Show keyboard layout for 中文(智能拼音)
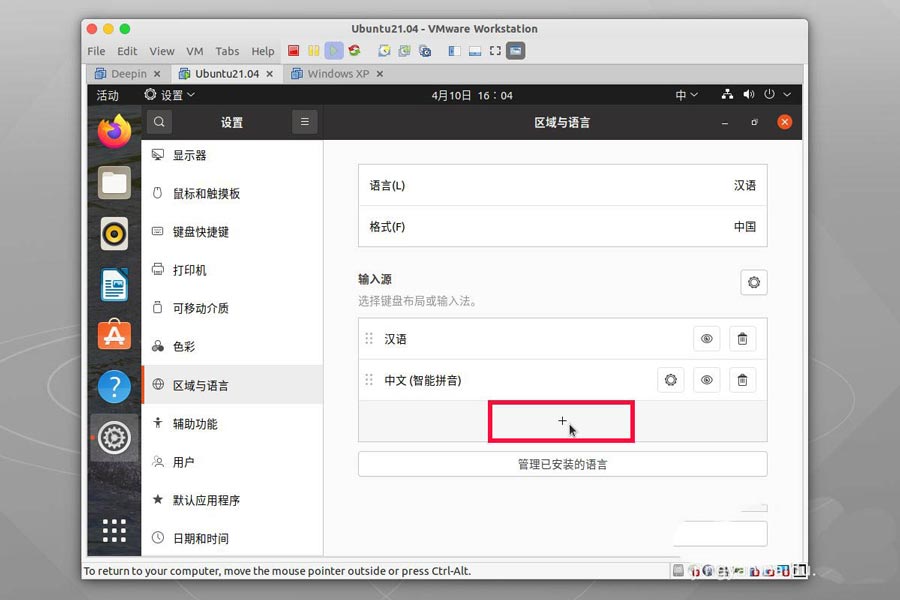This screenshot has height=600, width=900. pos(706,380)
